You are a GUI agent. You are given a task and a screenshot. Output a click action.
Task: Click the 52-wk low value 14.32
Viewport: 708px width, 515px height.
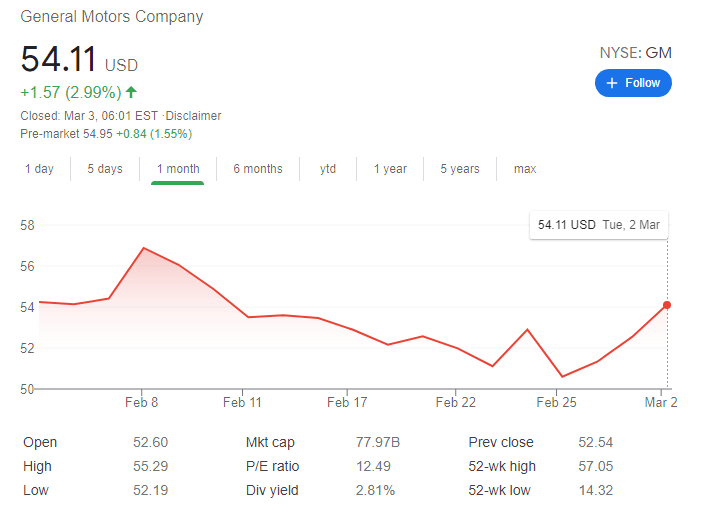coord(596,490)
